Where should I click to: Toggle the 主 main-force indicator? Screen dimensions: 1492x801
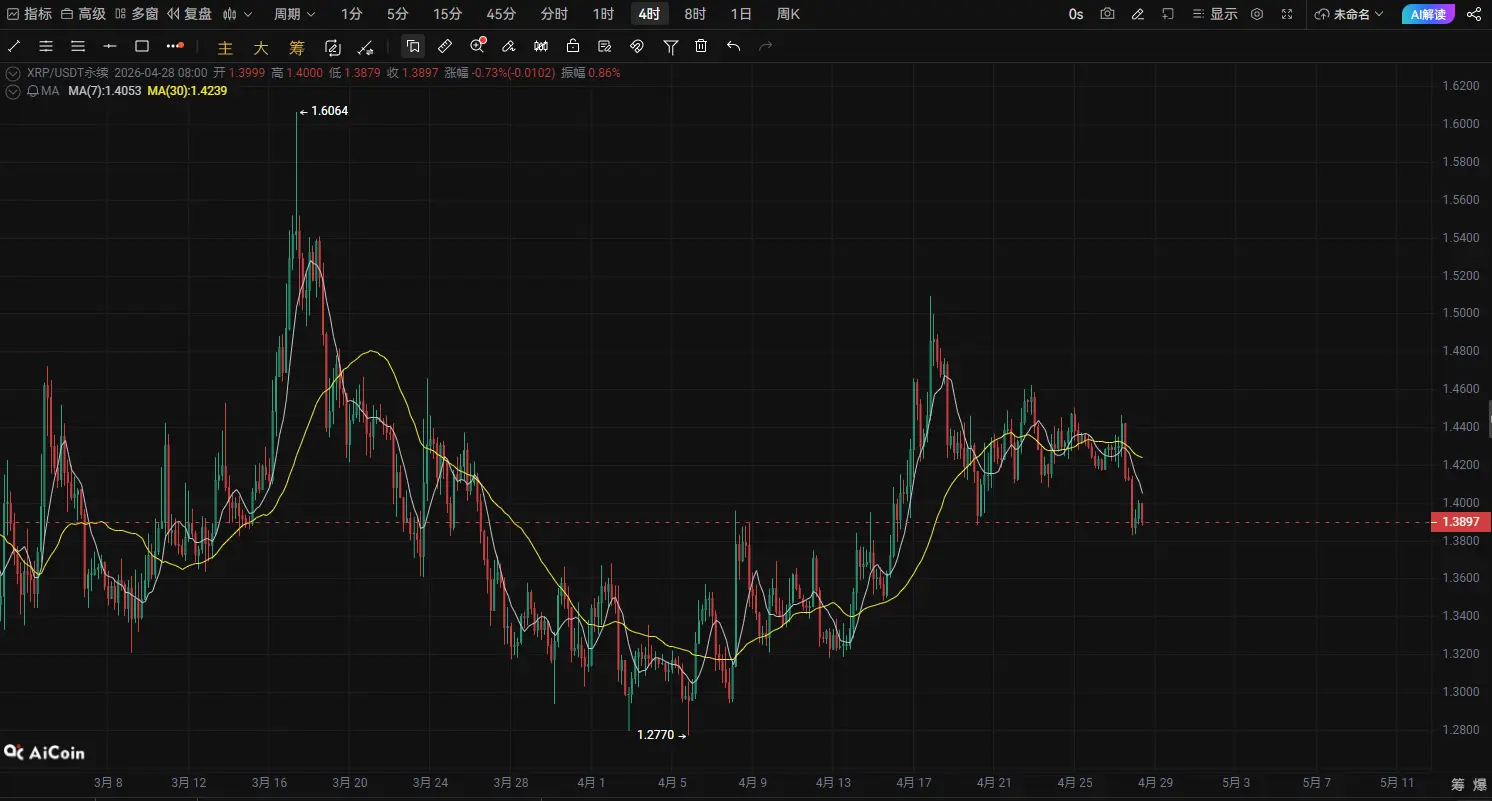[x=225, y=47]
